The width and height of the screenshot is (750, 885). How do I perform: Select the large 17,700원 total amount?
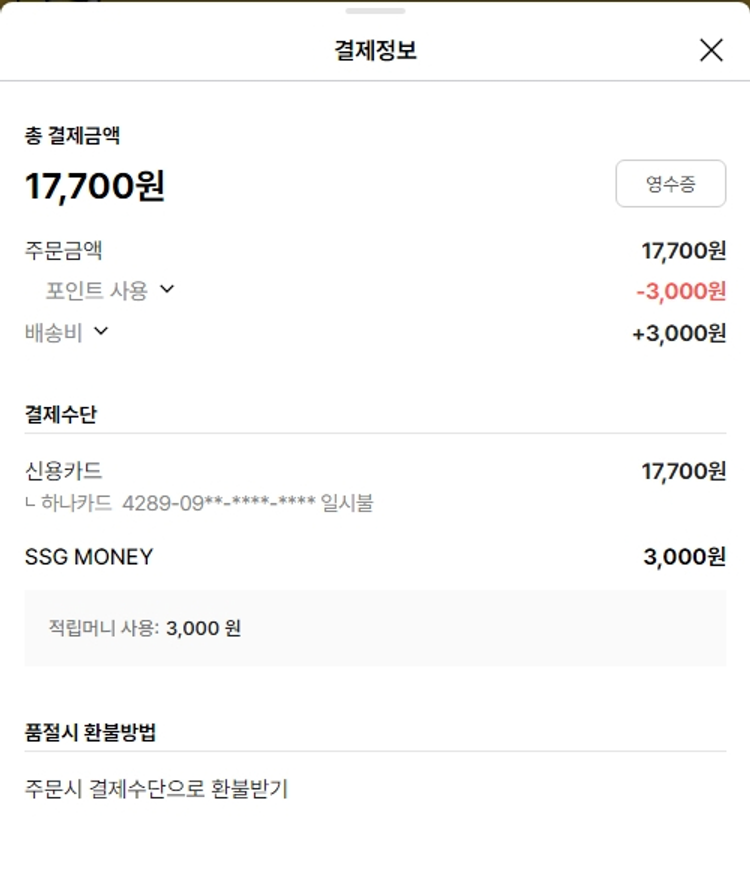coord(95,186)
